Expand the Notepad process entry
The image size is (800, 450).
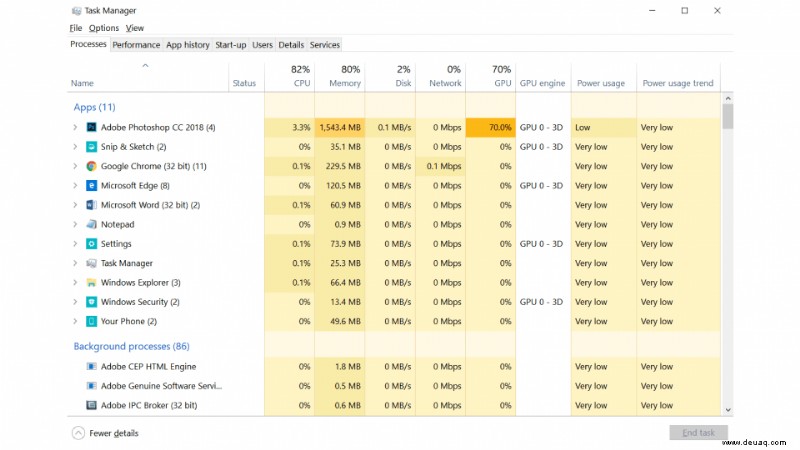75,224
